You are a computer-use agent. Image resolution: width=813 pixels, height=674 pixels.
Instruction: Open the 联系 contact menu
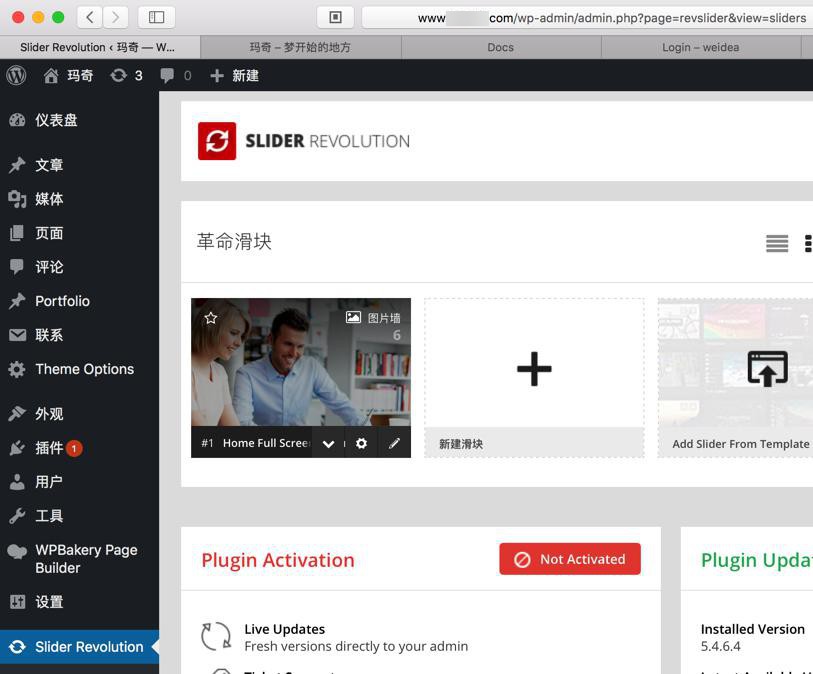click(79, 335)
